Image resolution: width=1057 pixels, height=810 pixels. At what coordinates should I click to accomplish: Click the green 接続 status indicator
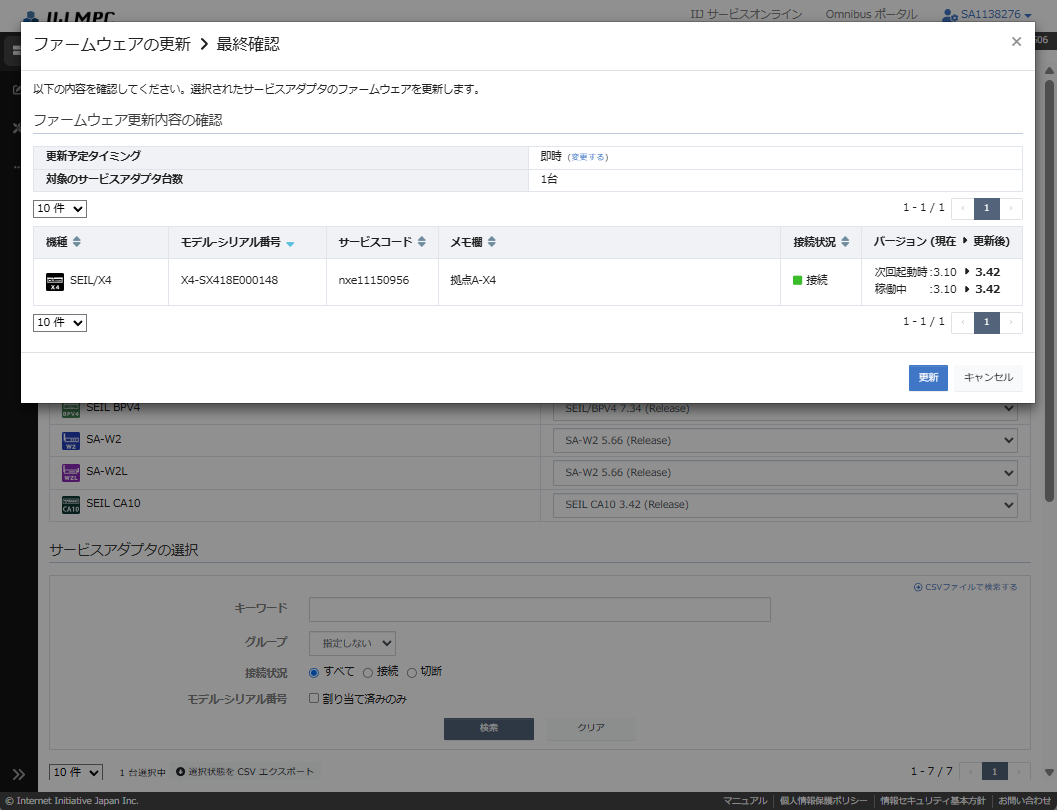tap(797, 280)
